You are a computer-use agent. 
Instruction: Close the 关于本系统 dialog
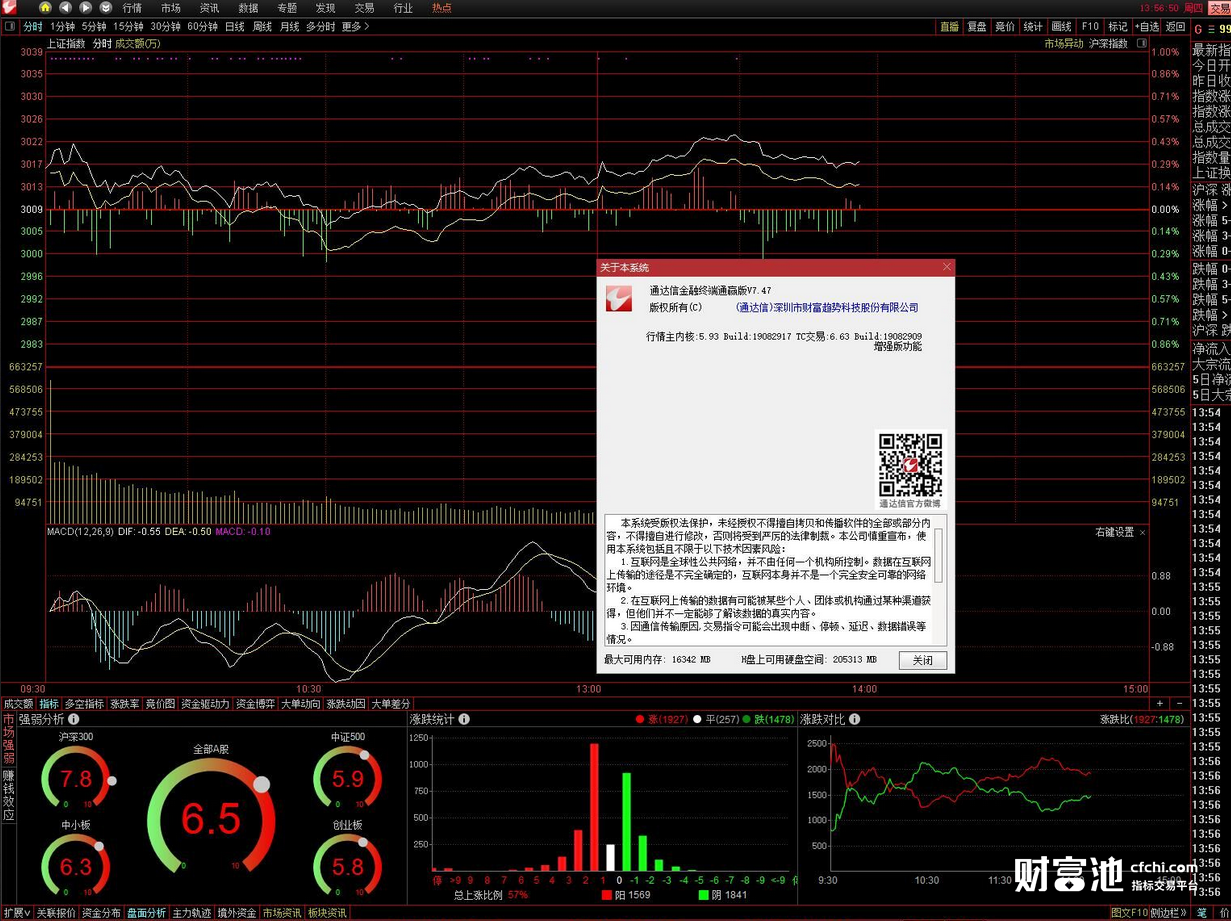(x=947, y=267)
